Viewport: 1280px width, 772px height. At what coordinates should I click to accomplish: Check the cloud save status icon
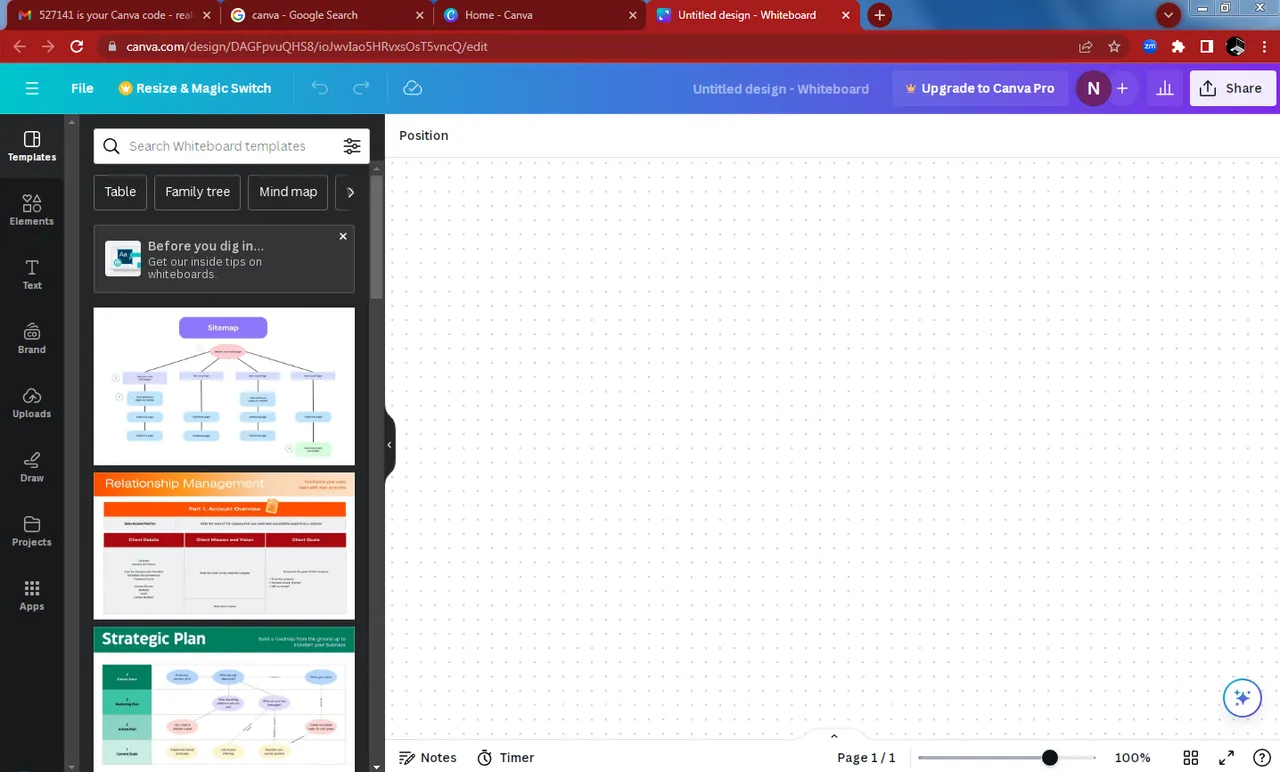[x=412, y=88]
